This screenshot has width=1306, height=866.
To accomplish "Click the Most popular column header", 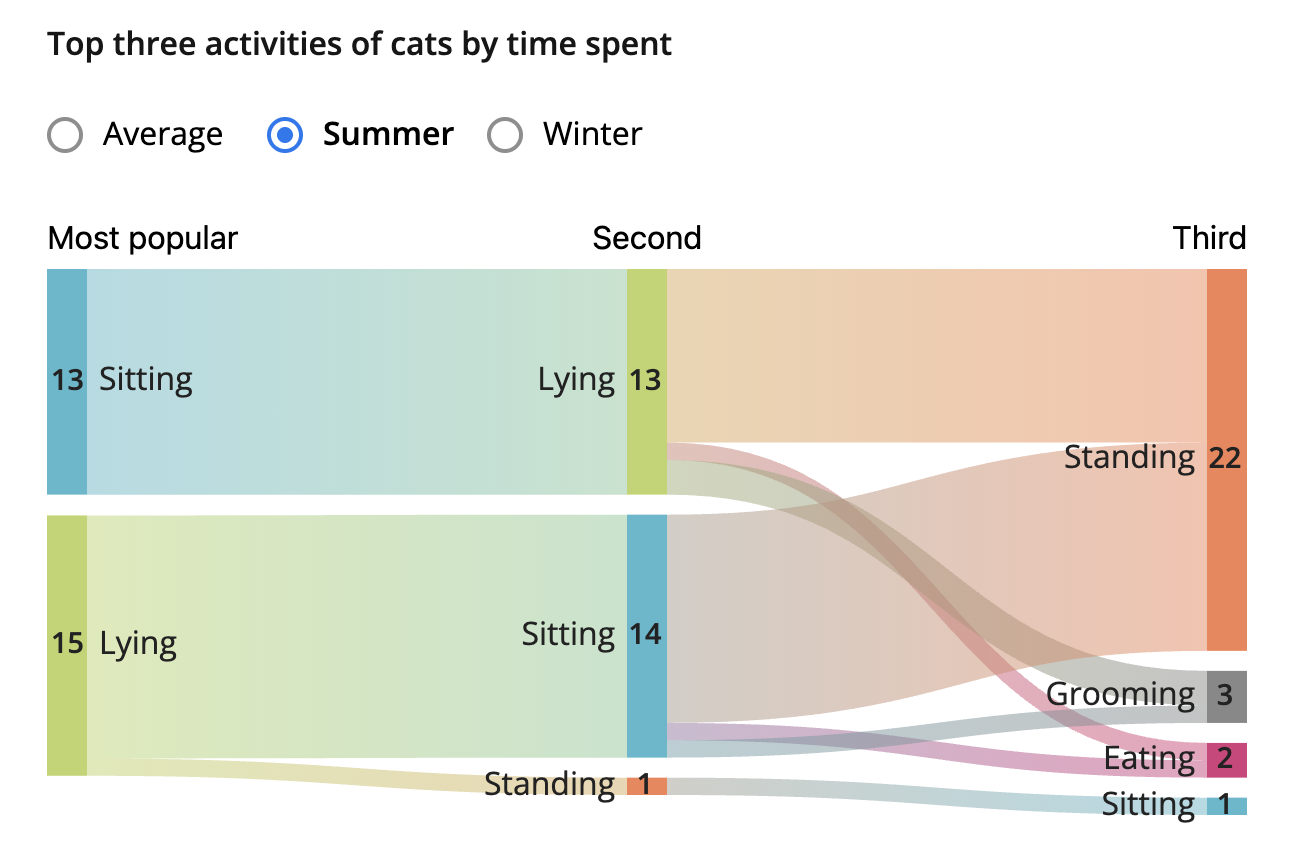I will [143, 239].
